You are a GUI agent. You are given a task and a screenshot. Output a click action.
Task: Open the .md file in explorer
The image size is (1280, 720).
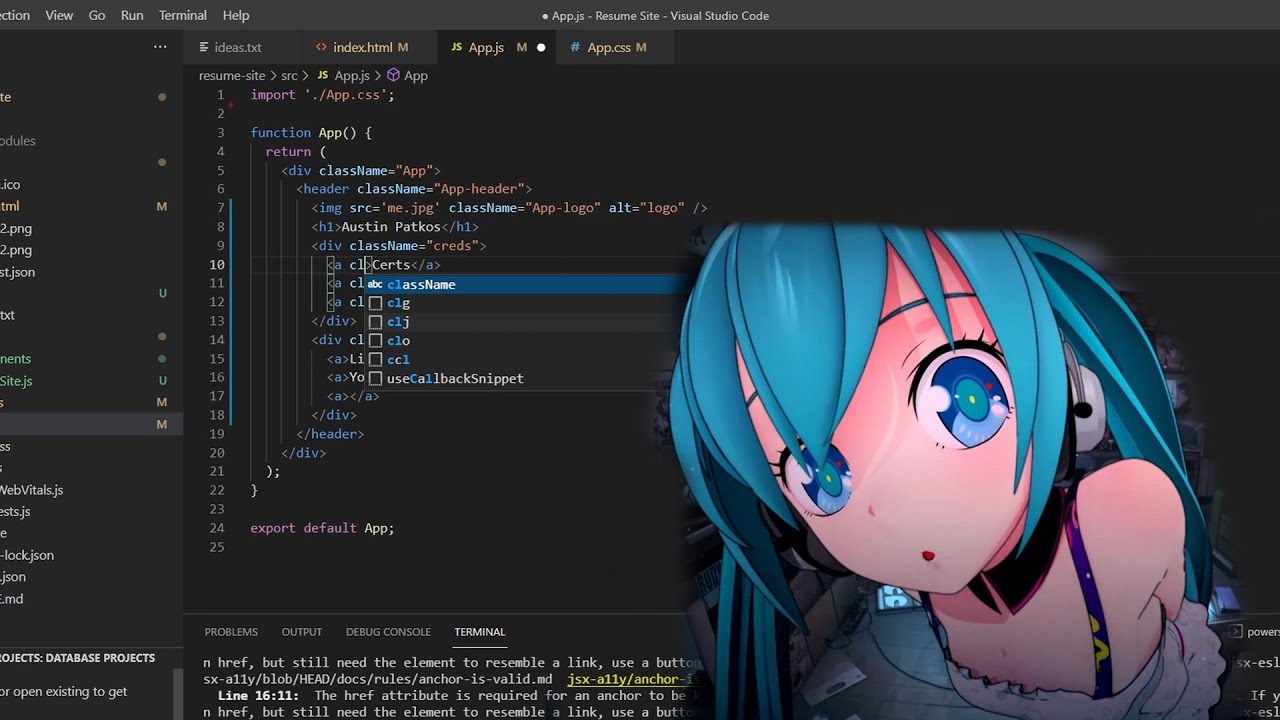coord(12,599)
